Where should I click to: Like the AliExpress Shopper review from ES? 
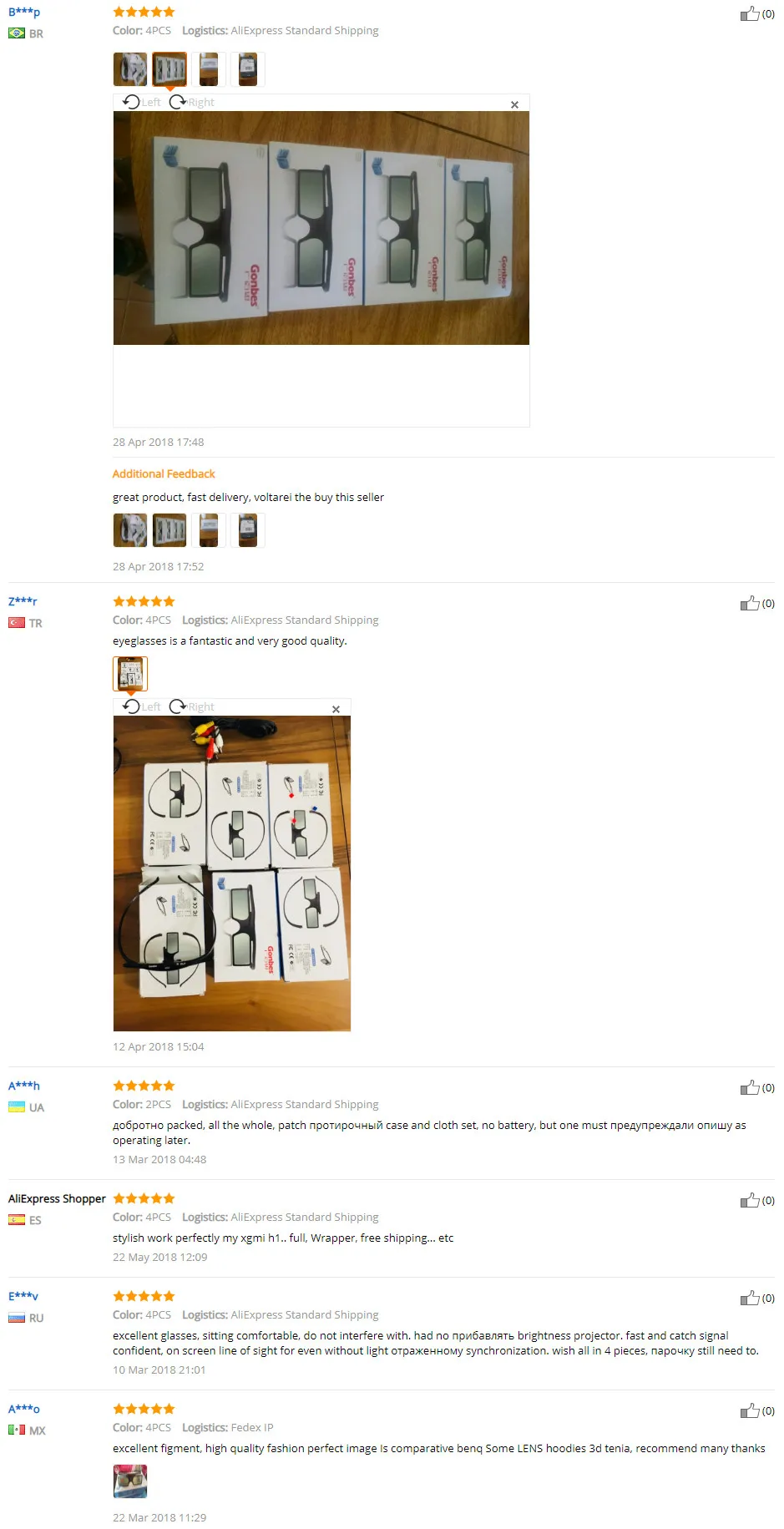[750, 1200]
